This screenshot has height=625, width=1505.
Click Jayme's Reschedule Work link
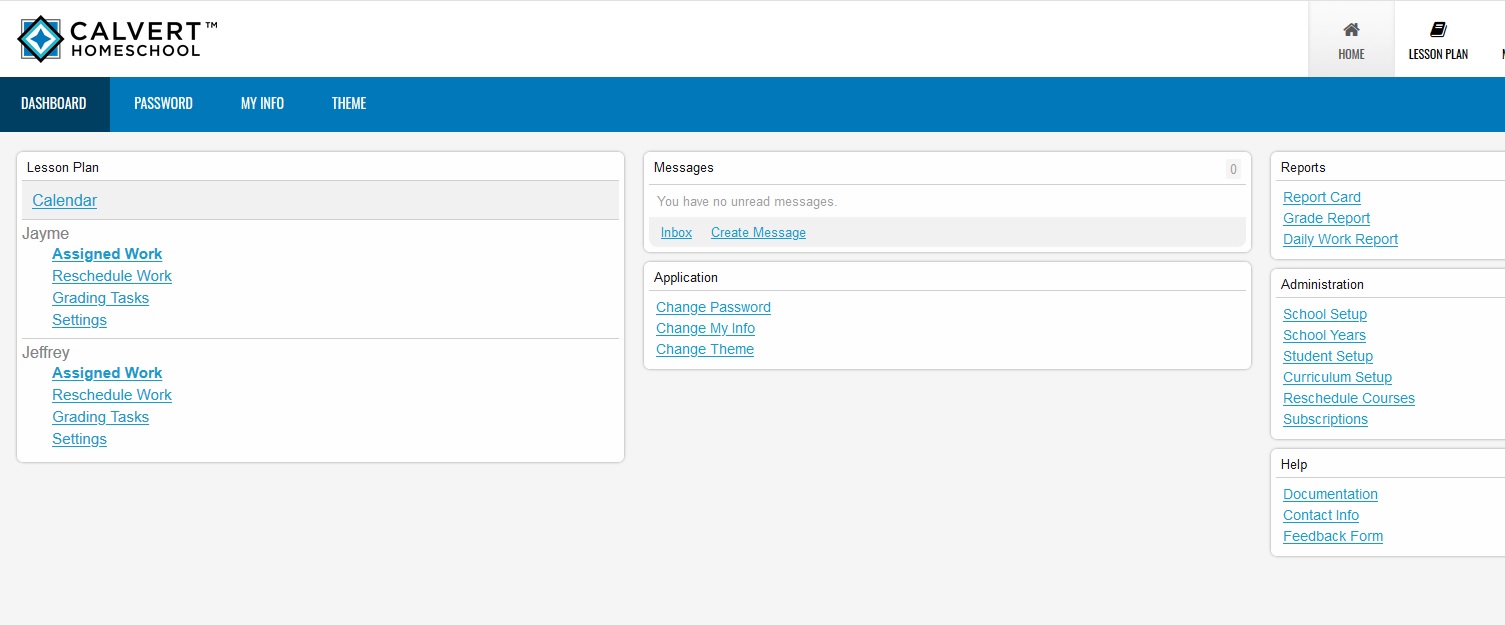tap(112, 276)
